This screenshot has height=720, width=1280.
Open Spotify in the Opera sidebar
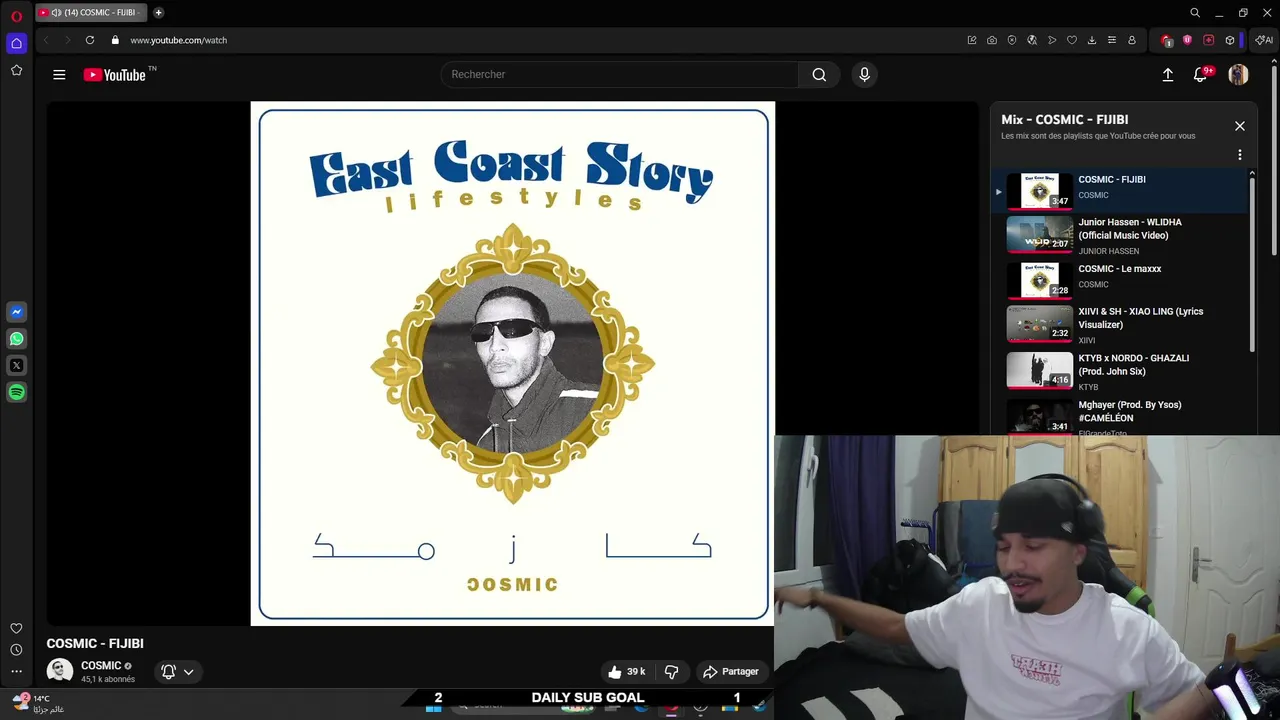pyautogui.click(x=16, y=393)
